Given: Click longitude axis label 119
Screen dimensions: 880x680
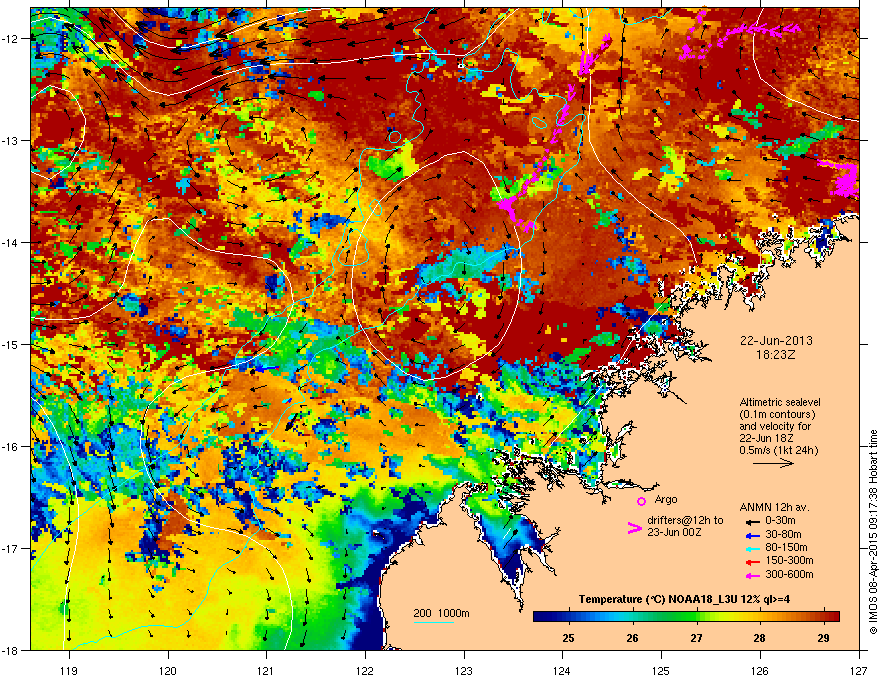Looking at the screenshot, I should (69, 670).
